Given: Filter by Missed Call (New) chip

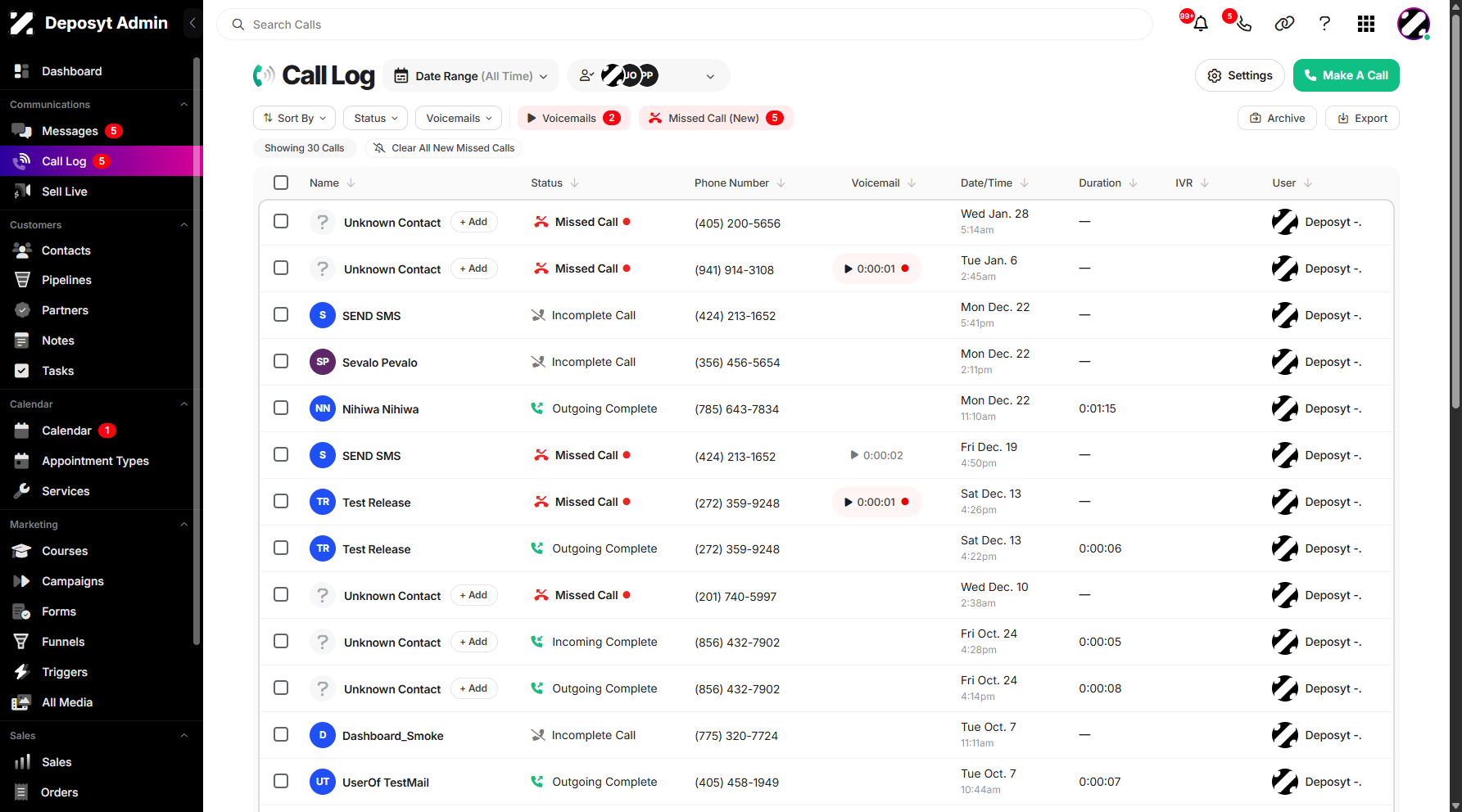Looking at the screenshot, I should (x=716, y=118).
